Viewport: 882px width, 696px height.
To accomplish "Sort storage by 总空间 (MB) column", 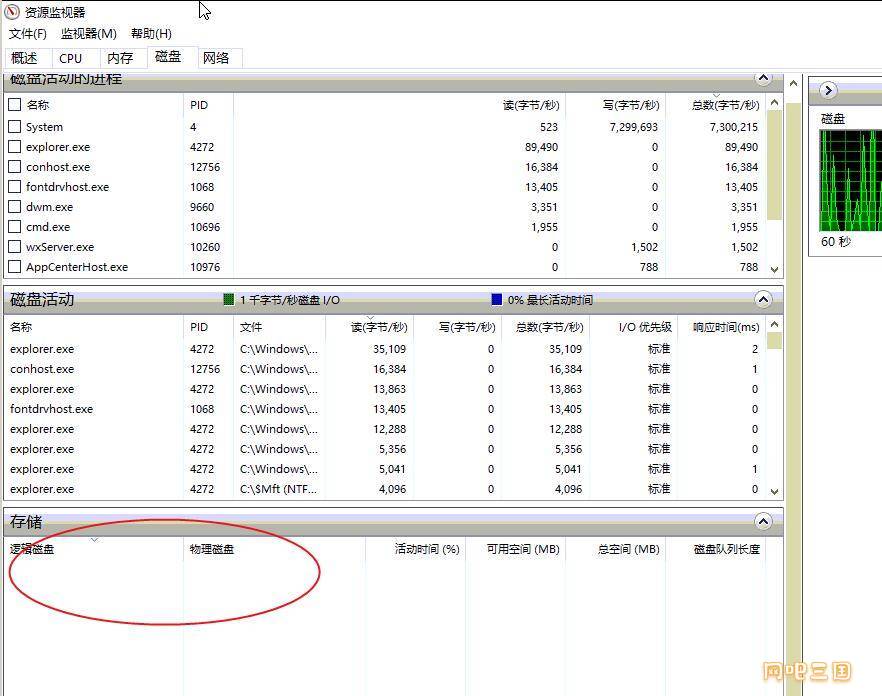I will pos(628,549).
